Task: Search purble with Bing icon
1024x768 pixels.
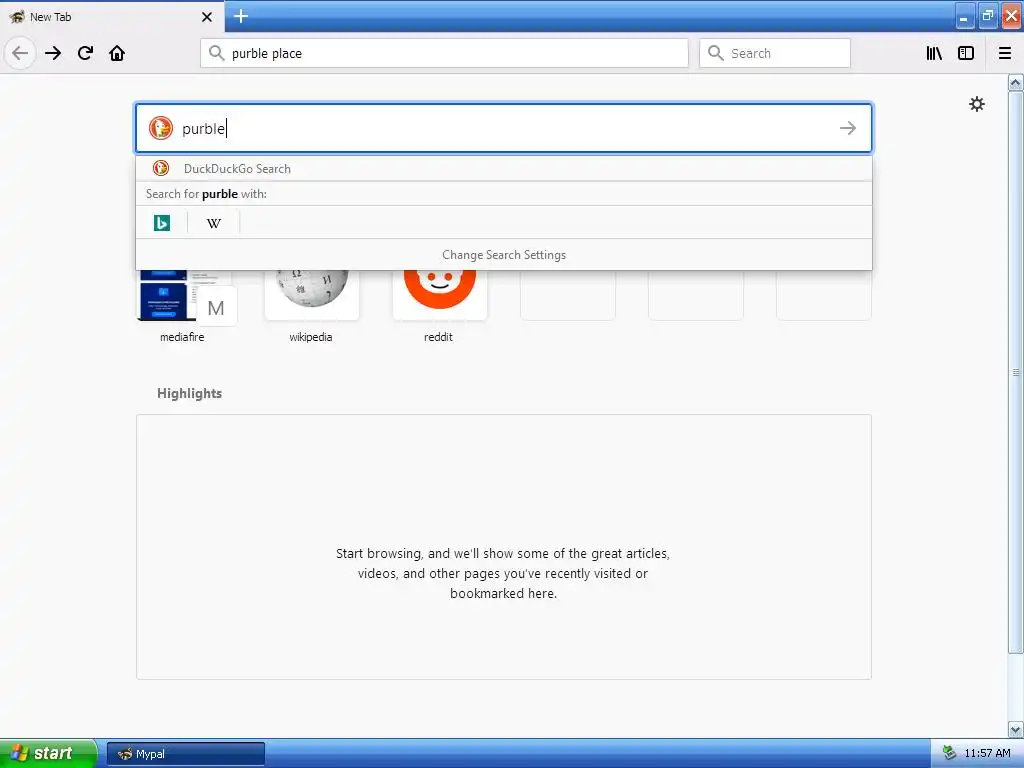Action: pos(162,223)
